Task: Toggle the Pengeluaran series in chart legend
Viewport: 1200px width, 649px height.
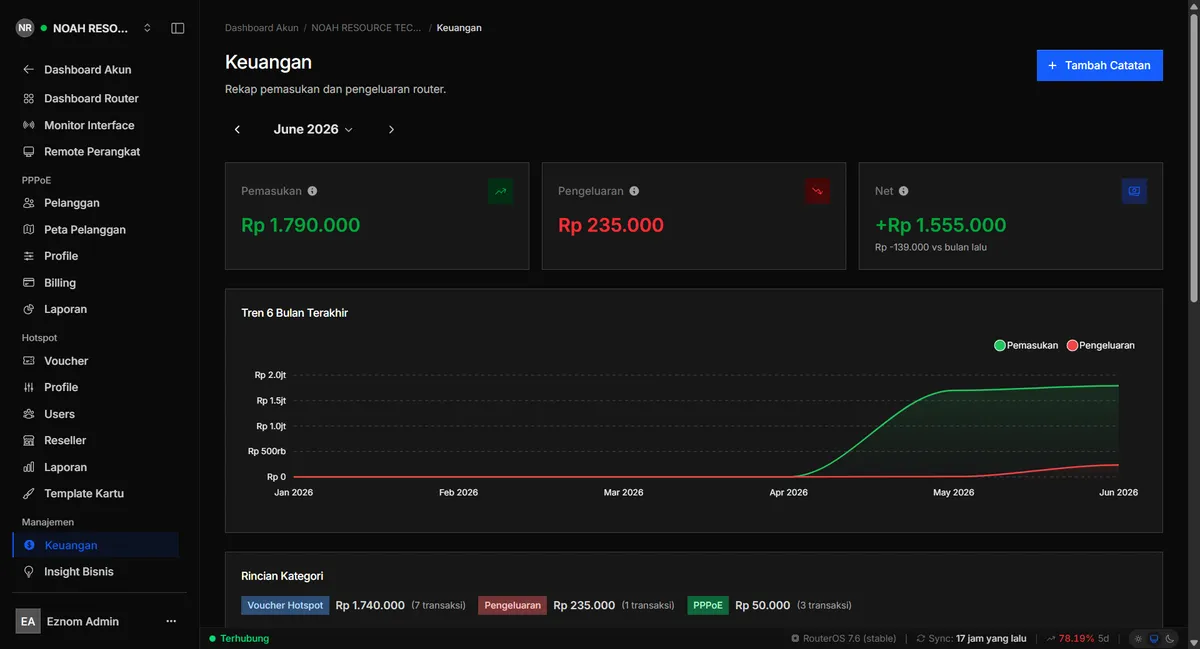Action: tap(1101, 345)
